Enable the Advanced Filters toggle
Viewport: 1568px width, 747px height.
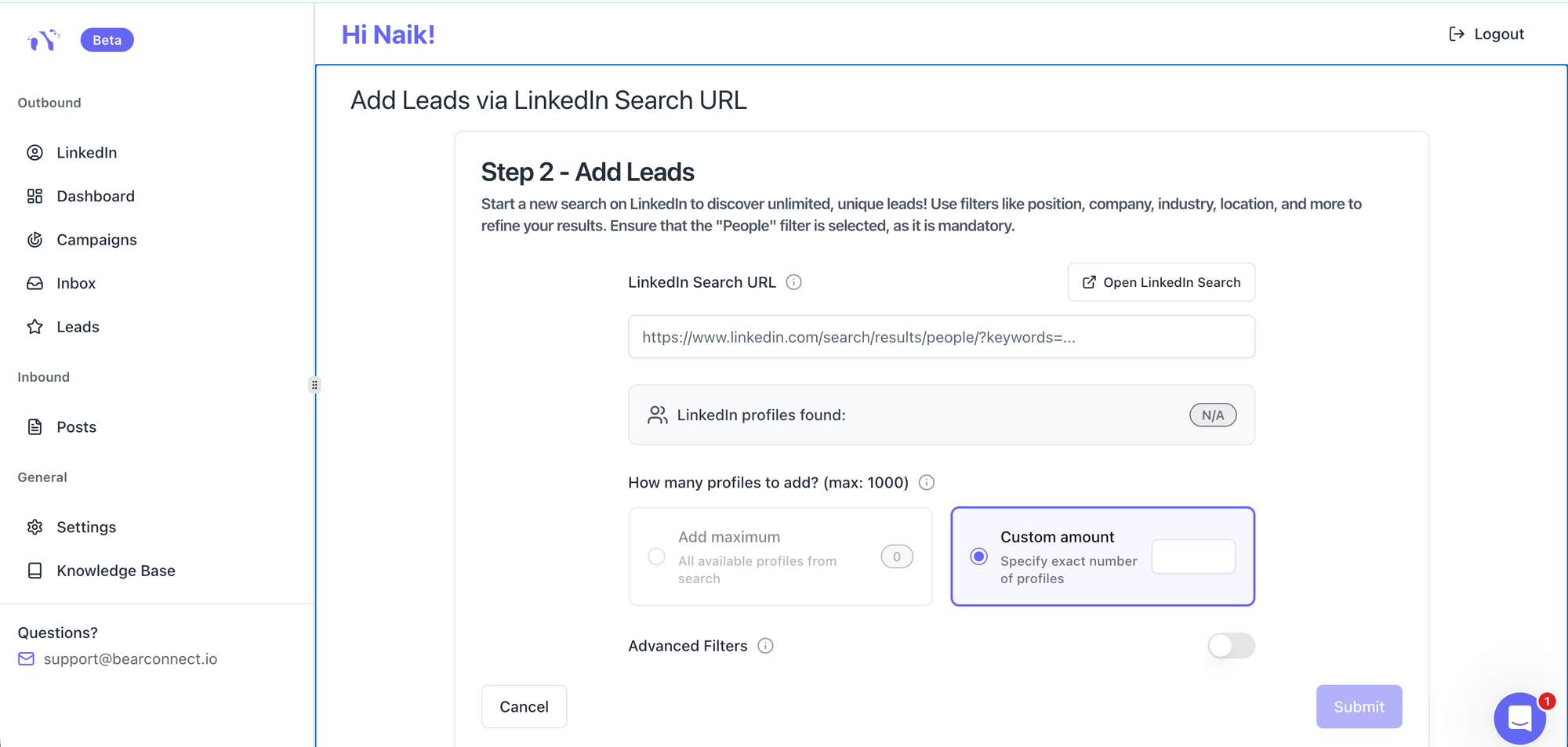[x=1231, y=646]
